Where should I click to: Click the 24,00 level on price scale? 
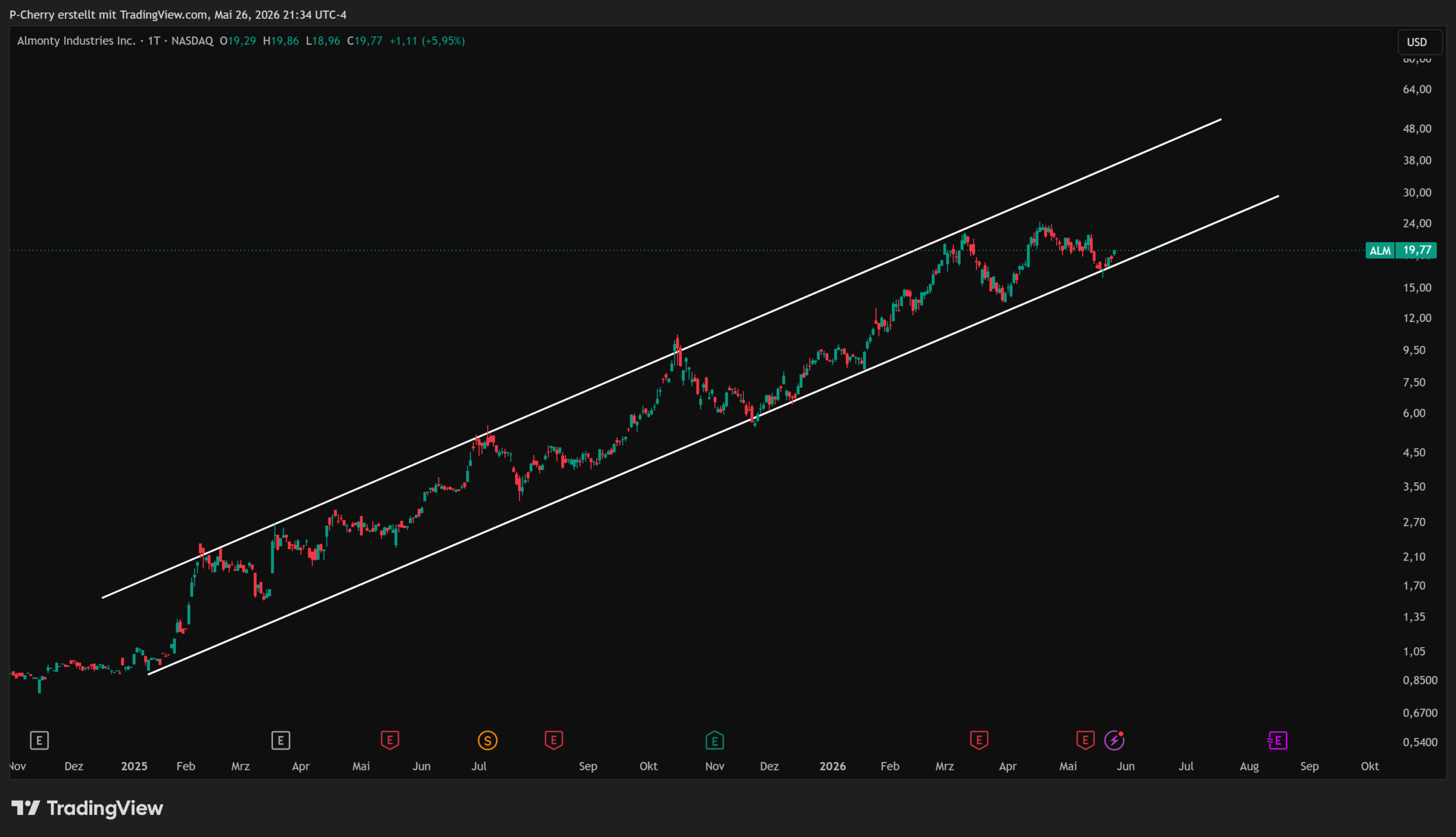[1417, 223]
